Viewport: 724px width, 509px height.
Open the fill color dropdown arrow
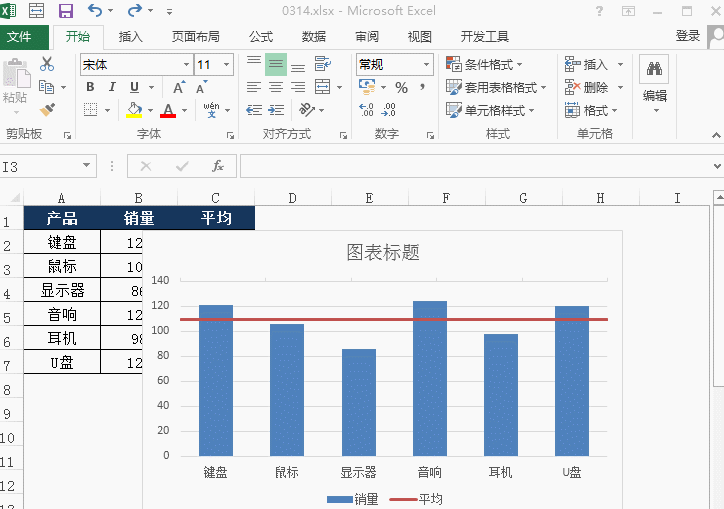[151, 110]
